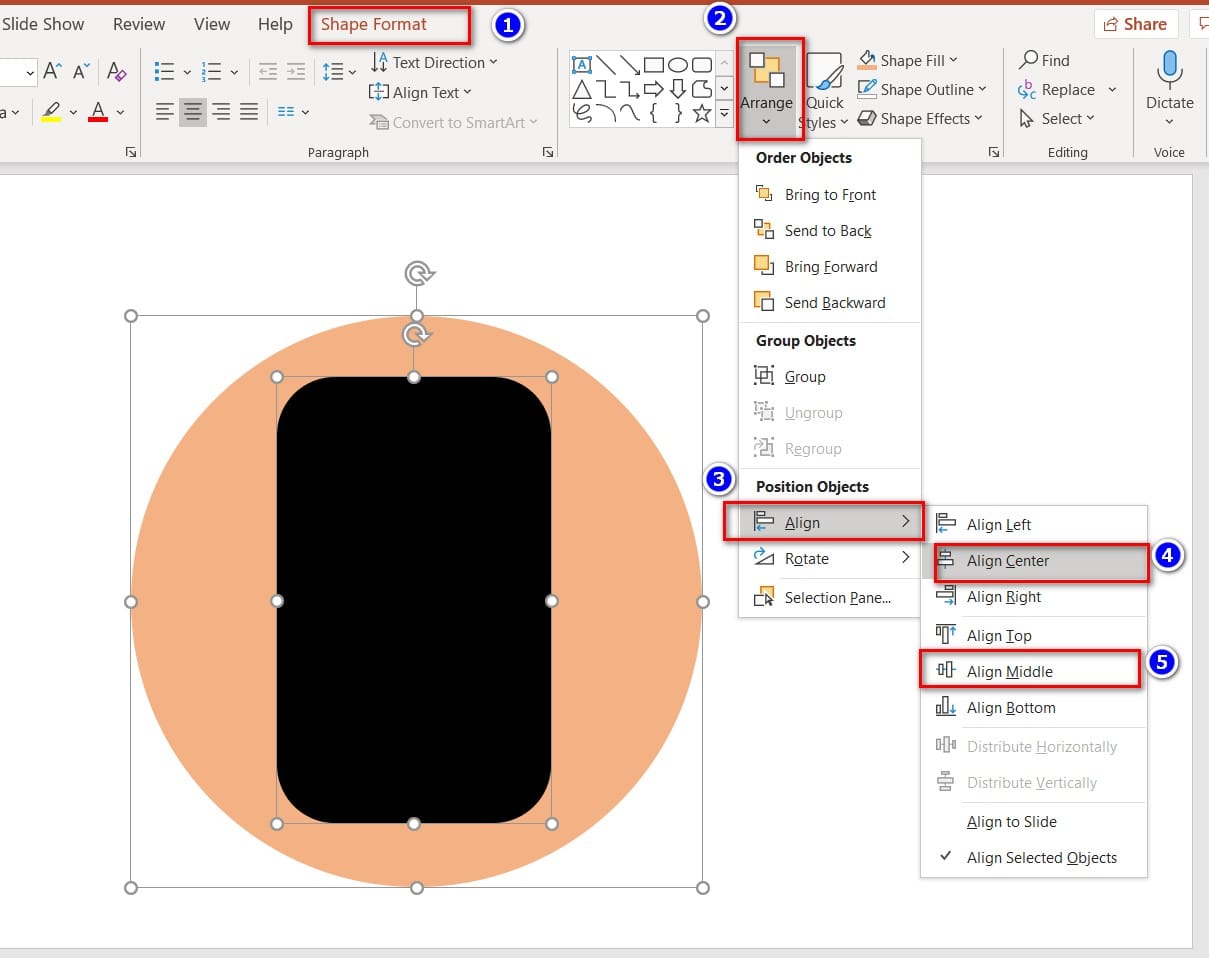Screen dimensions: 1209x958
Task: Toggle Align Selected Objects option
Action: tap(1041, 858)
